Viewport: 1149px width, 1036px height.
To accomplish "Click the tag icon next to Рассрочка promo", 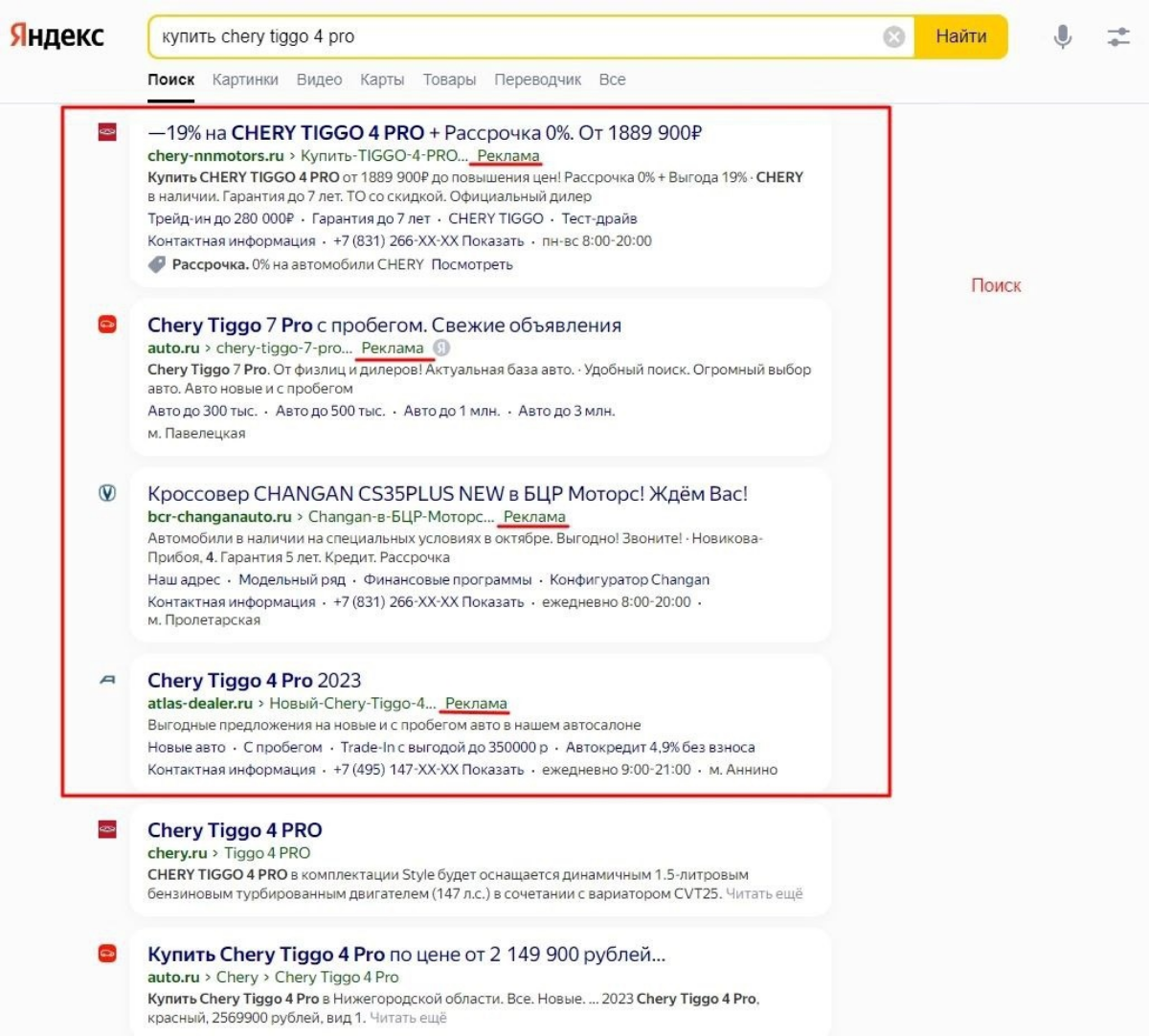I will point(156,264).
